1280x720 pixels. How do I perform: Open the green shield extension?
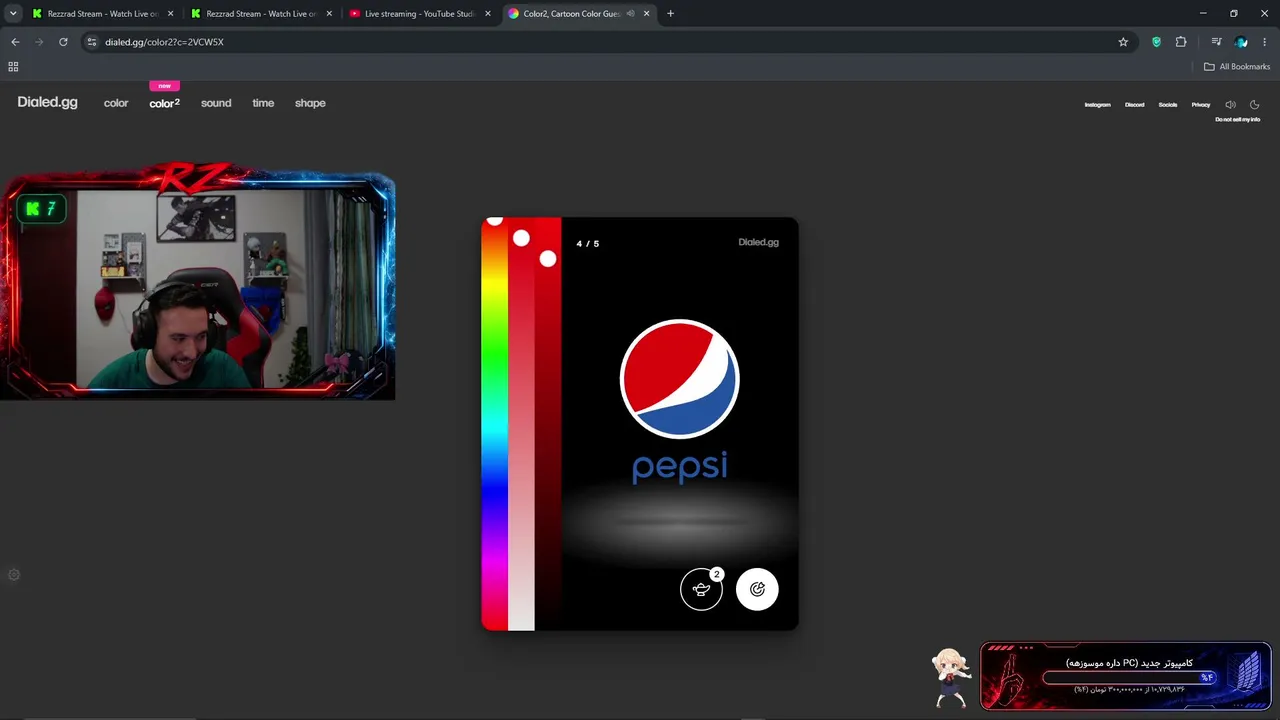[x=1157, y=42]
